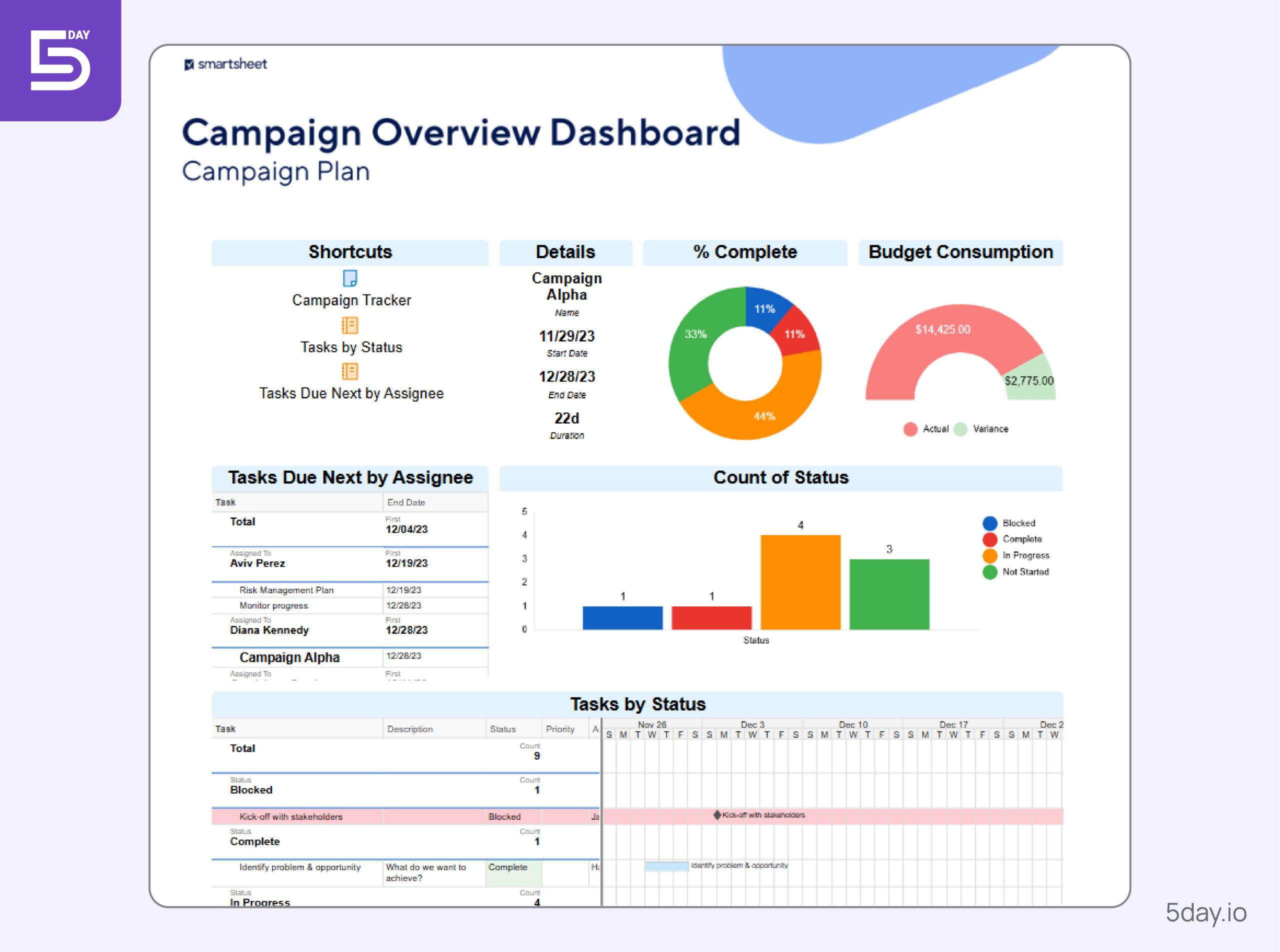Click the Campaign Alpha task row in assignee table
The height and width of the screenshot is (952, 1280).
(x=350, y=657)
